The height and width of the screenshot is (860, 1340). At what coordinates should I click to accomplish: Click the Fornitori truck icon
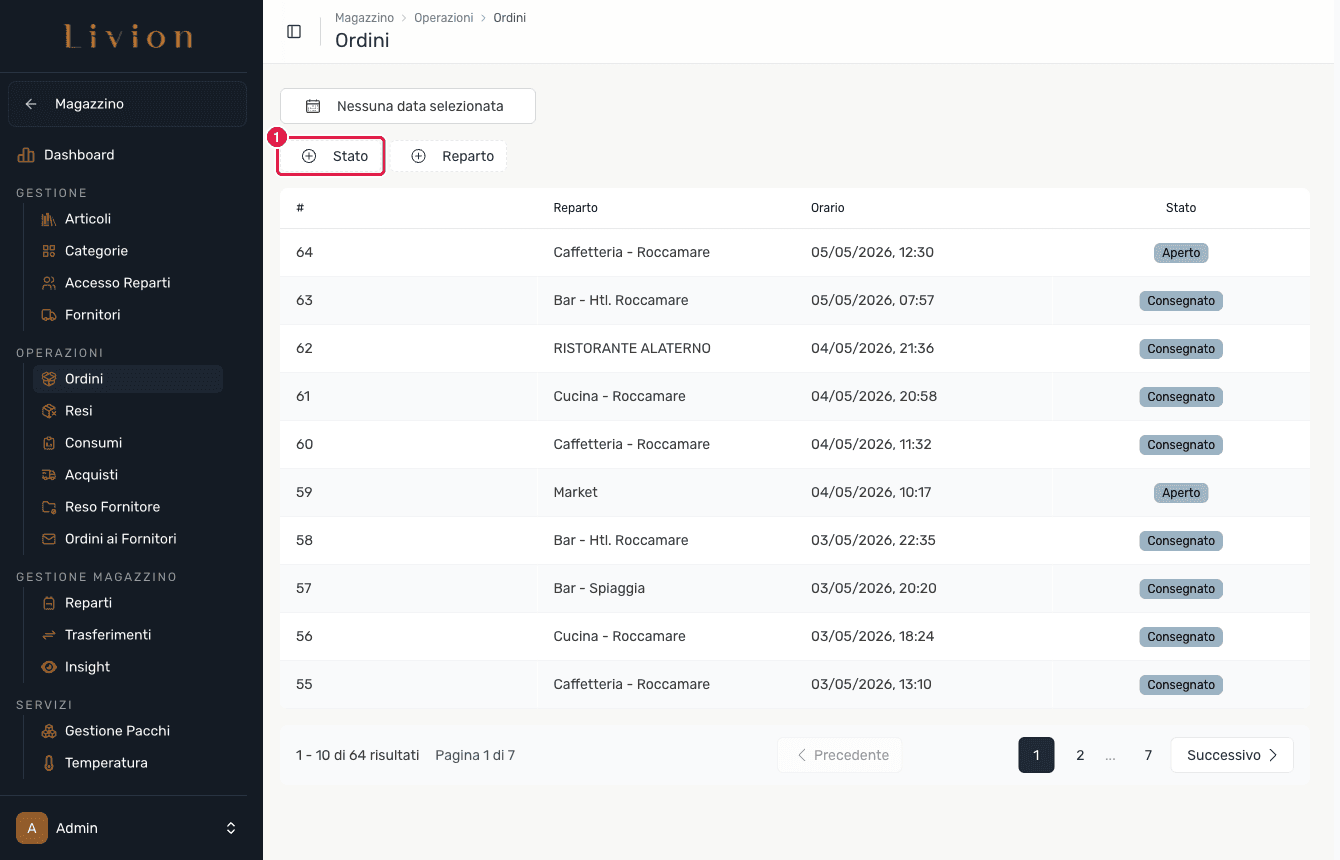coord(48,315)
